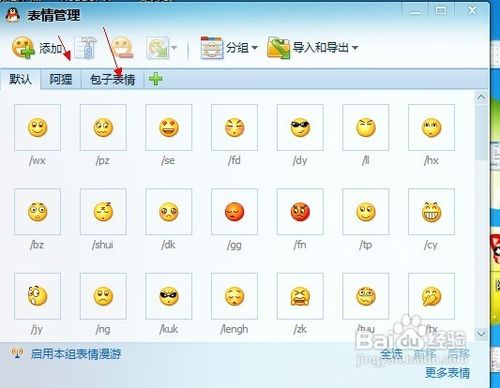Image resolution: width=500 pixels, height=388 pixels.
Task: Click the modify emoticon tool icon
Action: click(85, 48)
